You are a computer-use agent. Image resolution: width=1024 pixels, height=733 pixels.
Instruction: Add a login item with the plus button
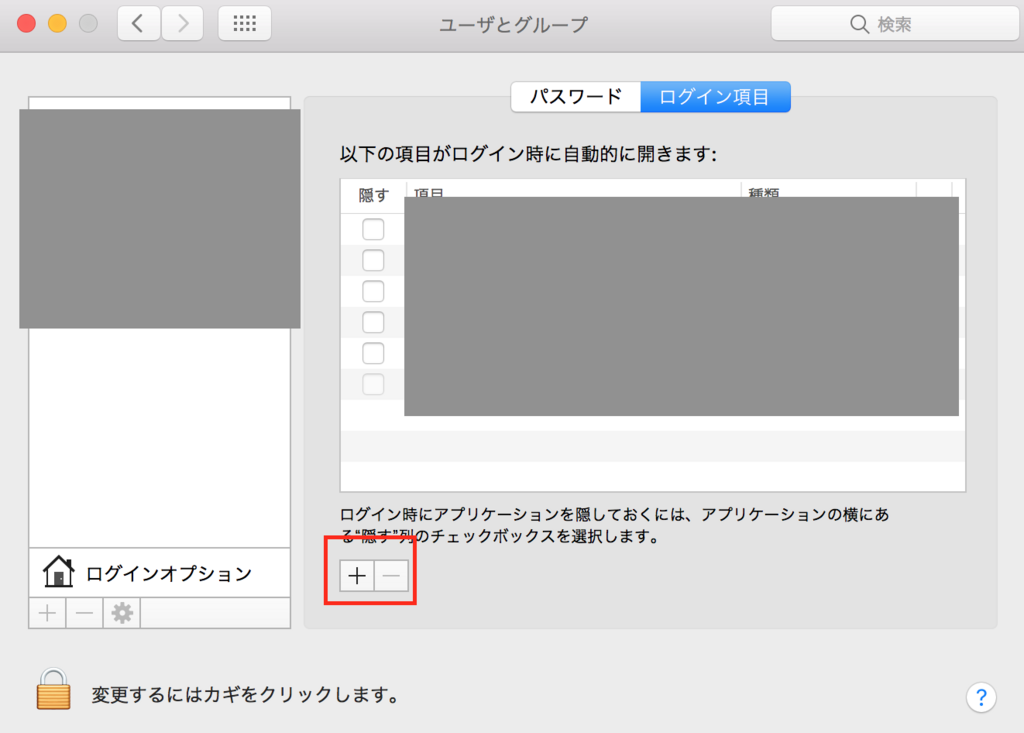pyautogui.click(x=357, y=576)
